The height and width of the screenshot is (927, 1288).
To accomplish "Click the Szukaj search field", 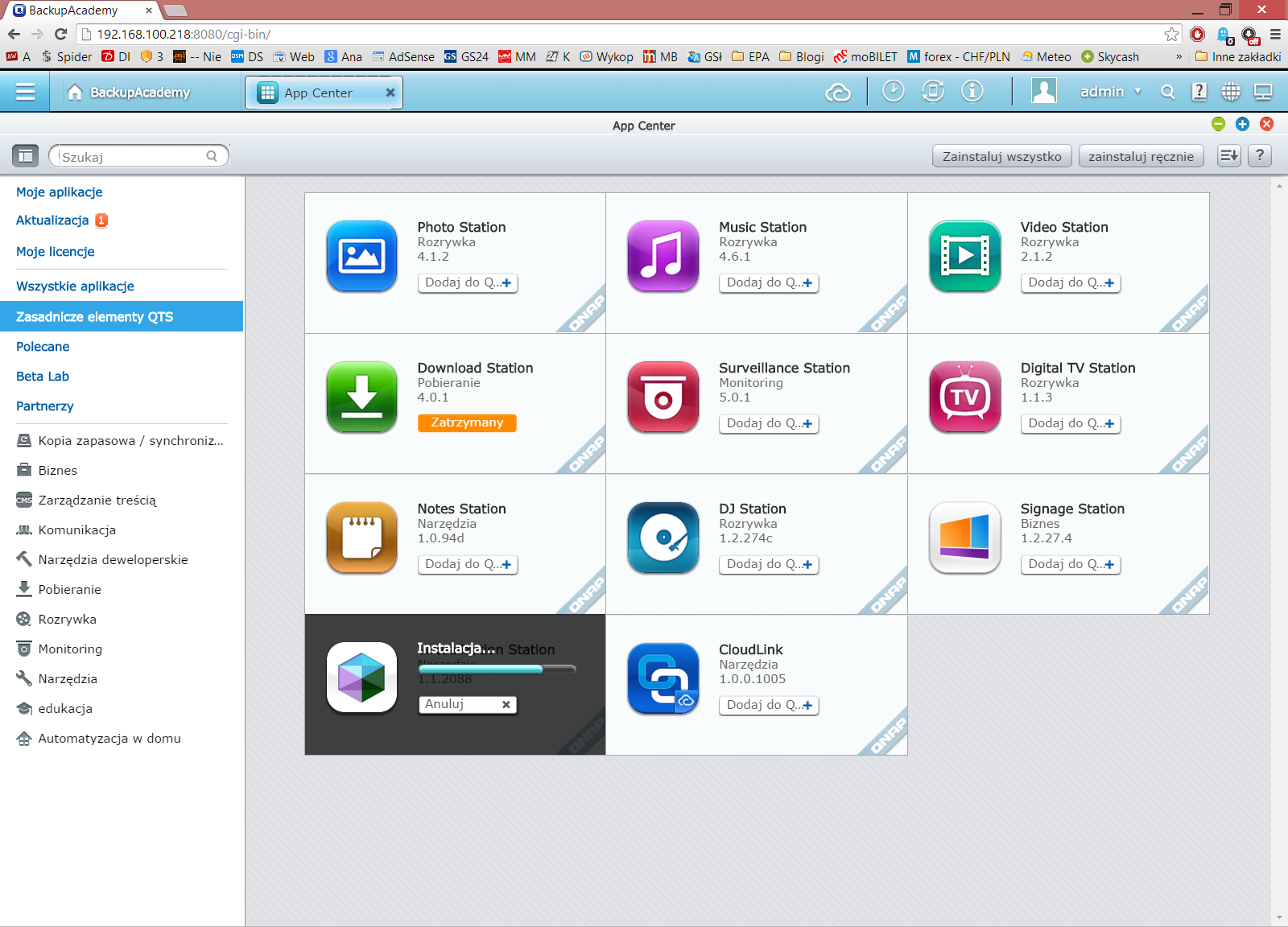I will [x=139, y=156].
